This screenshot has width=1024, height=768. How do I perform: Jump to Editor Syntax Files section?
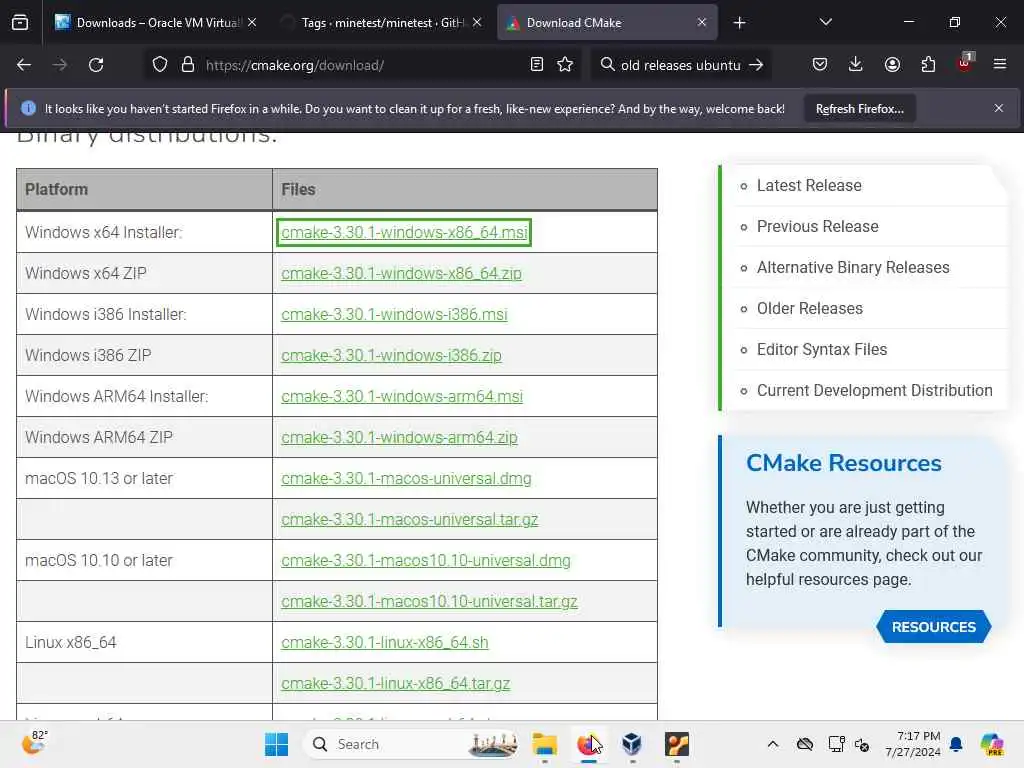point(822,349)
